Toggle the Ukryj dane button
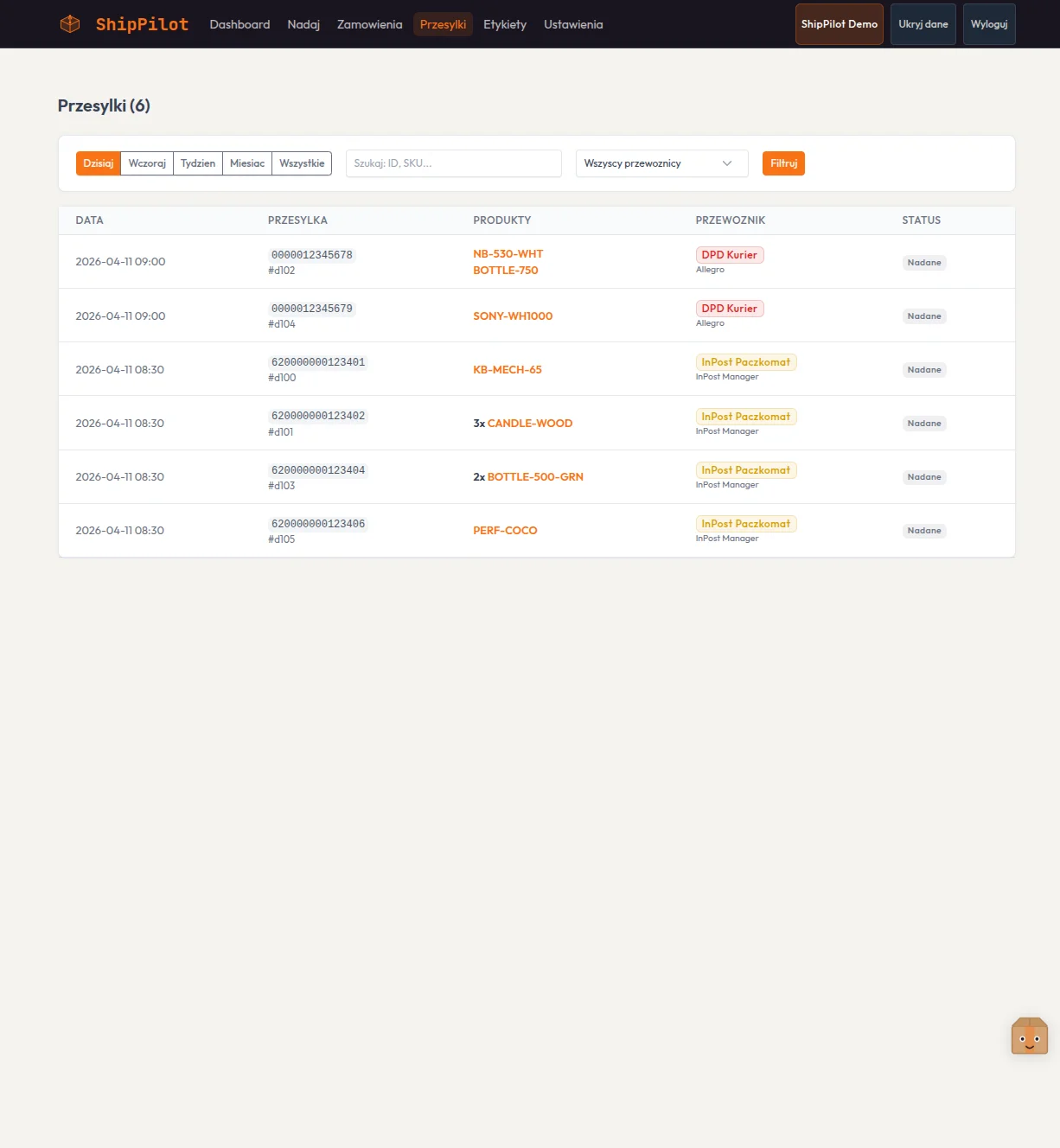Screen dimensions: 1060x1148 click(x=923, y=24)
